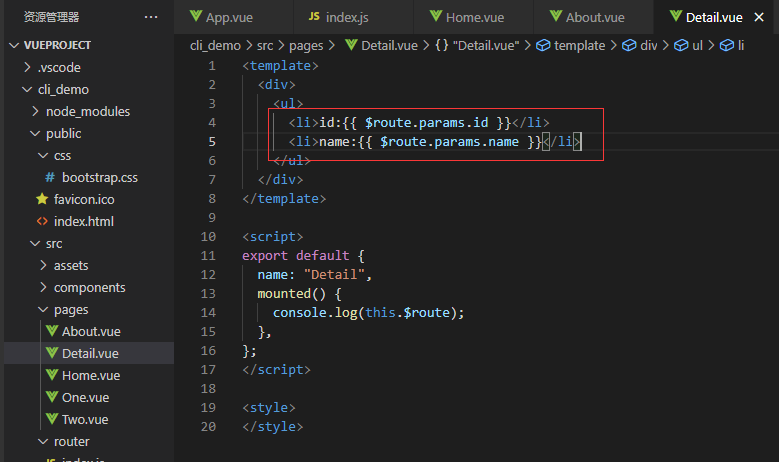Click the $route.params.id expression
Screen dimensions: 779x462
[x=426, y=123]
